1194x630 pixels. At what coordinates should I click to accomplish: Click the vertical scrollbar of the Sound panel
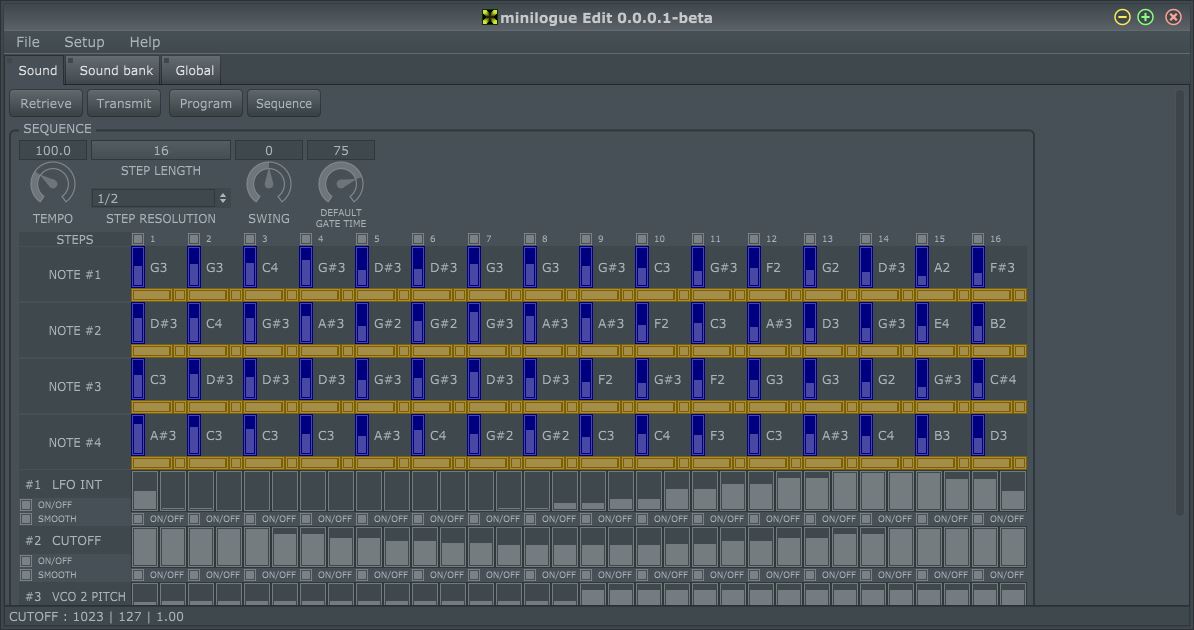click(x=1180, y=305)
